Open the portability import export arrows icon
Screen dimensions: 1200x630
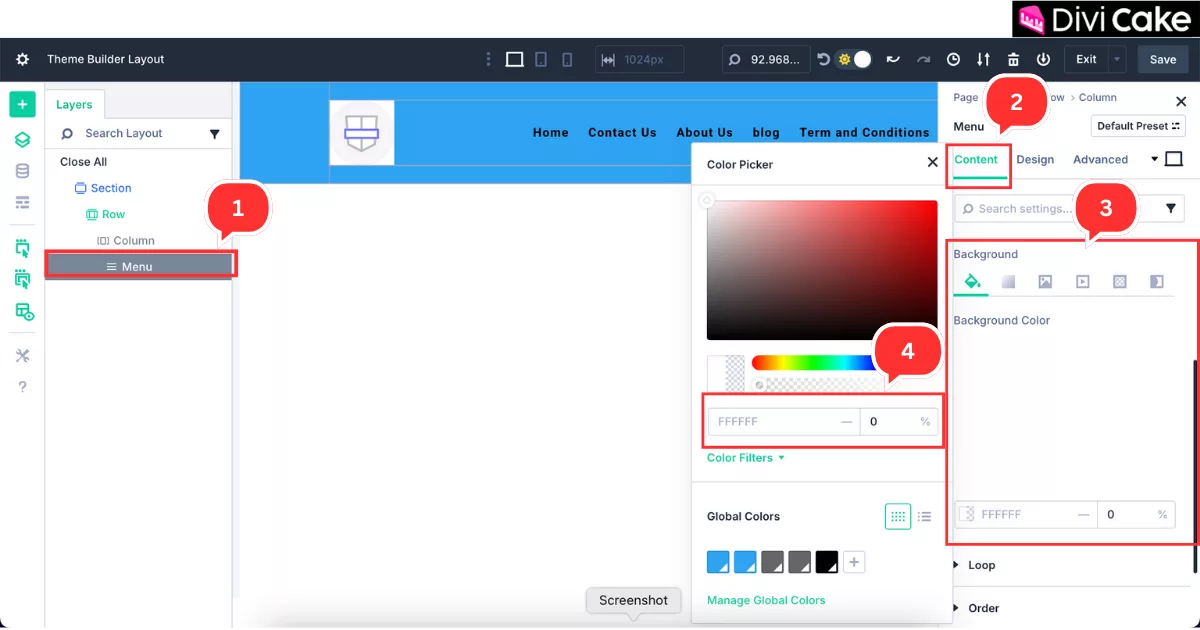984,59
